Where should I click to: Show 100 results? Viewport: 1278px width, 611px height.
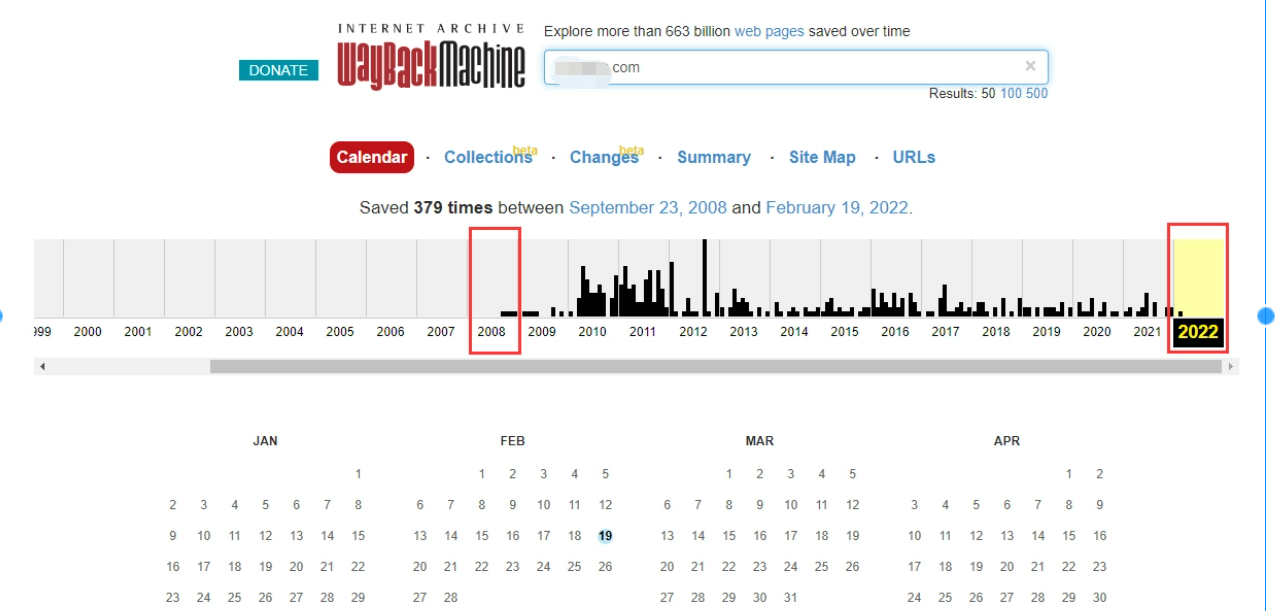pyautogui.click(x=1011, y=93)
